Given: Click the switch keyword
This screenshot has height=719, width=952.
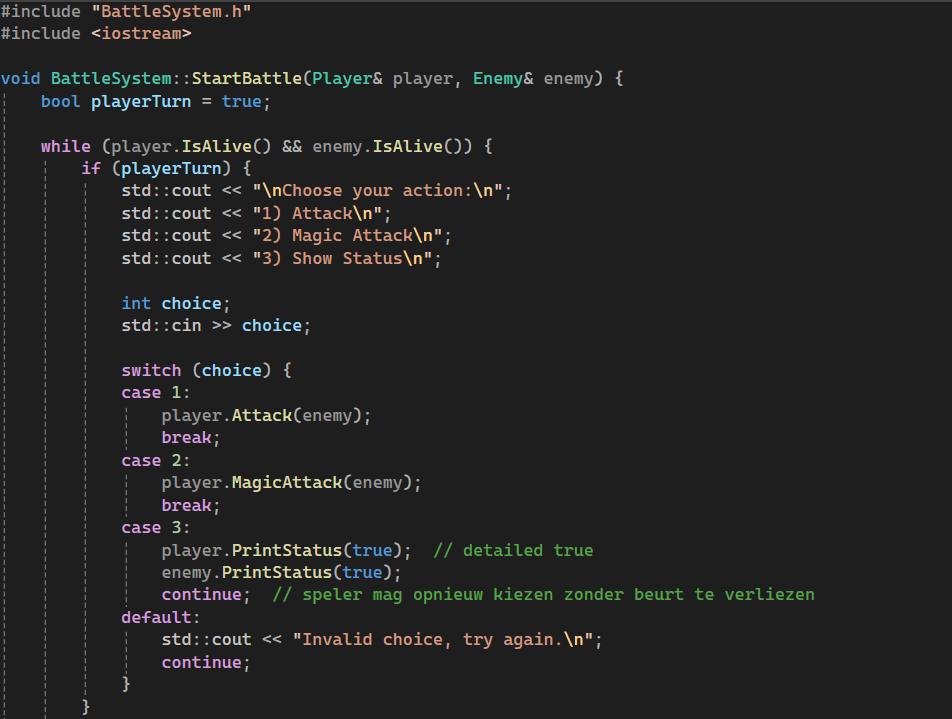Looking at the screenshot, I should pyautogui.click(x=151, y=371).
